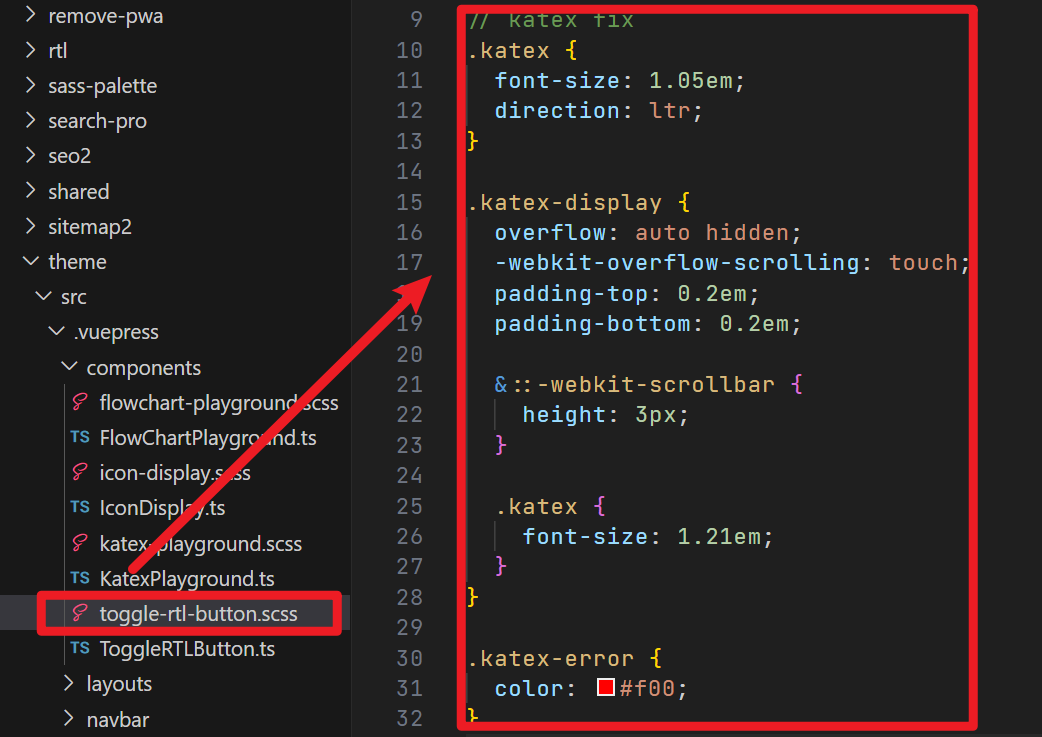Open katex-playground.scss file

(x=201, y=544)
